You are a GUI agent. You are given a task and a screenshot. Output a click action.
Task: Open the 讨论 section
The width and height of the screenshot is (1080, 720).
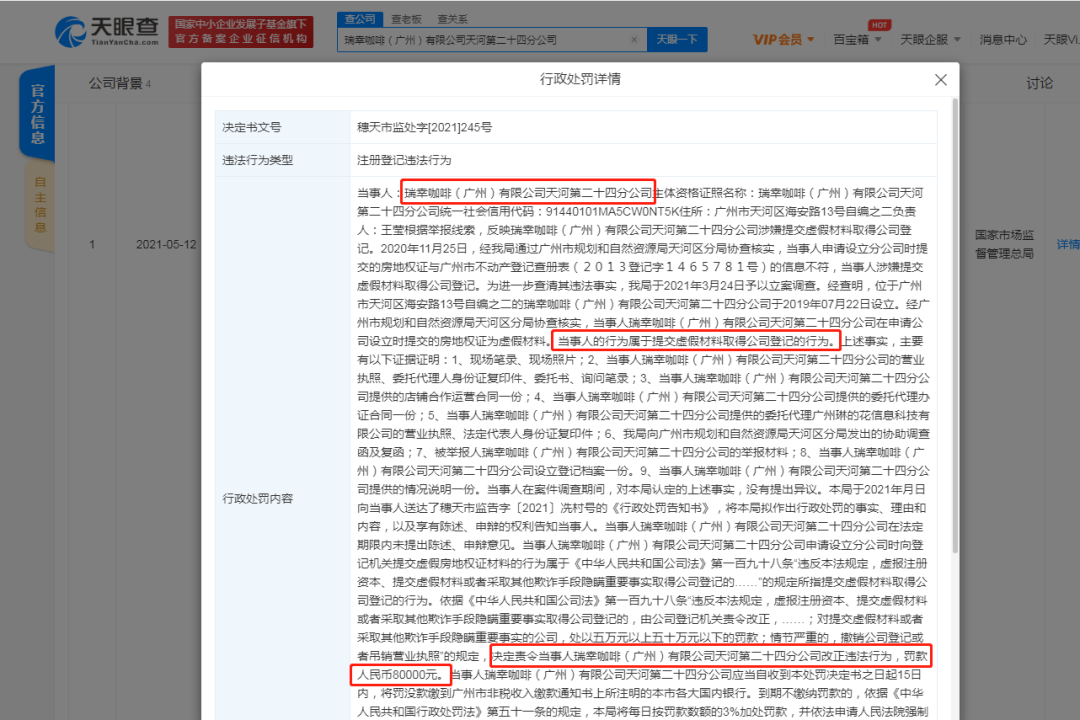point(1039,83)
